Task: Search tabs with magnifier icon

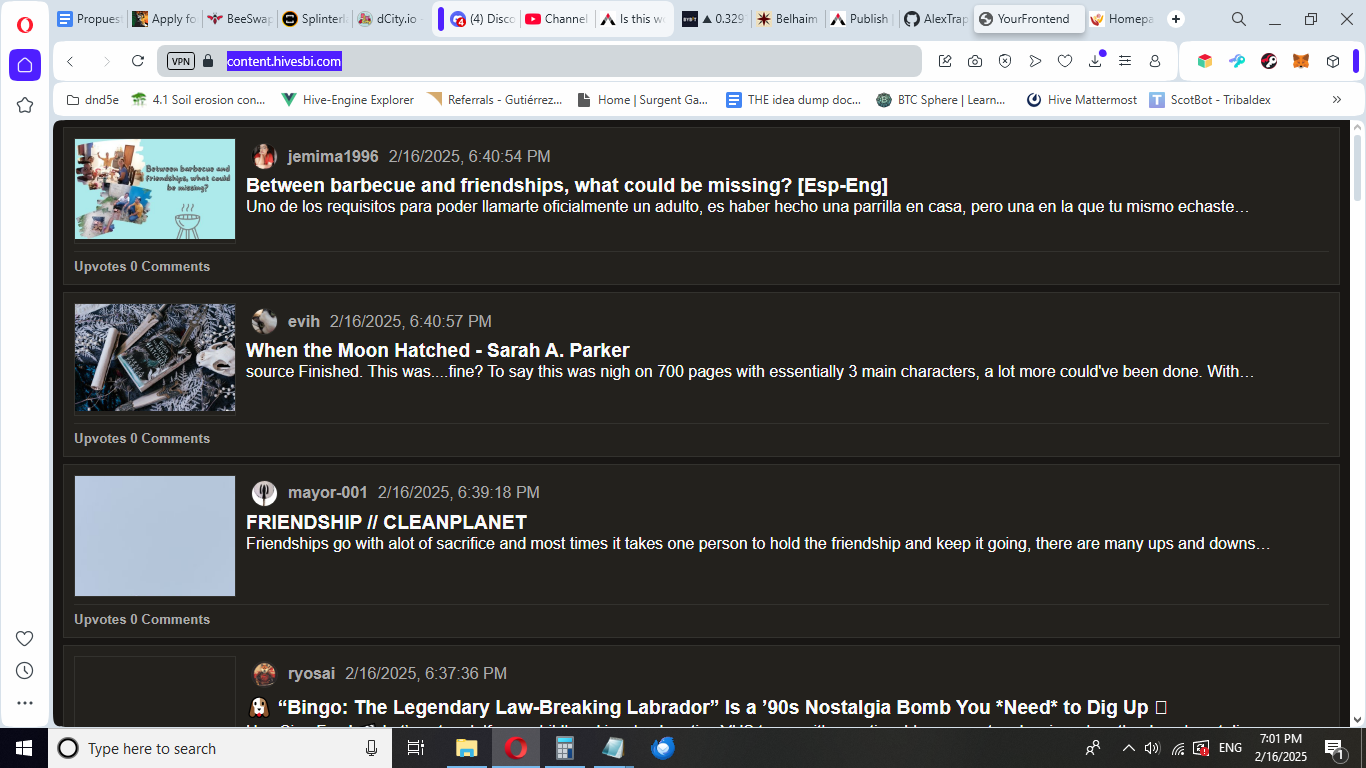Action: 1239,19
